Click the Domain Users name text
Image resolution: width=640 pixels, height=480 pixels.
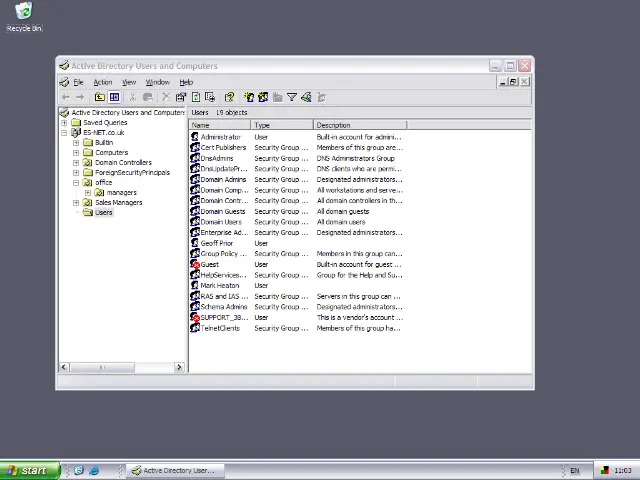pos(221,222)
